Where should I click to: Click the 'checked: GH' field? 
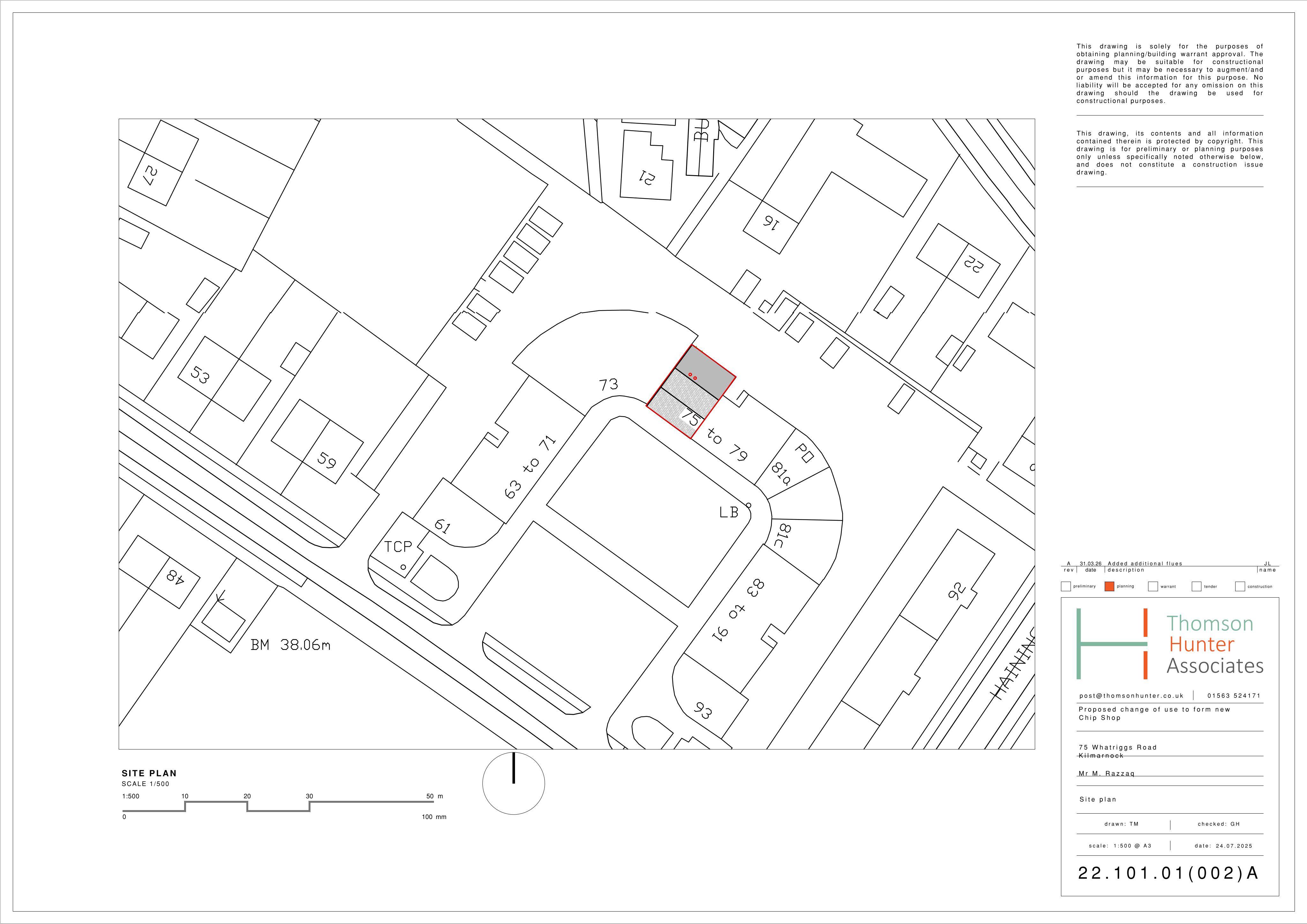[x=1219, y=824]
